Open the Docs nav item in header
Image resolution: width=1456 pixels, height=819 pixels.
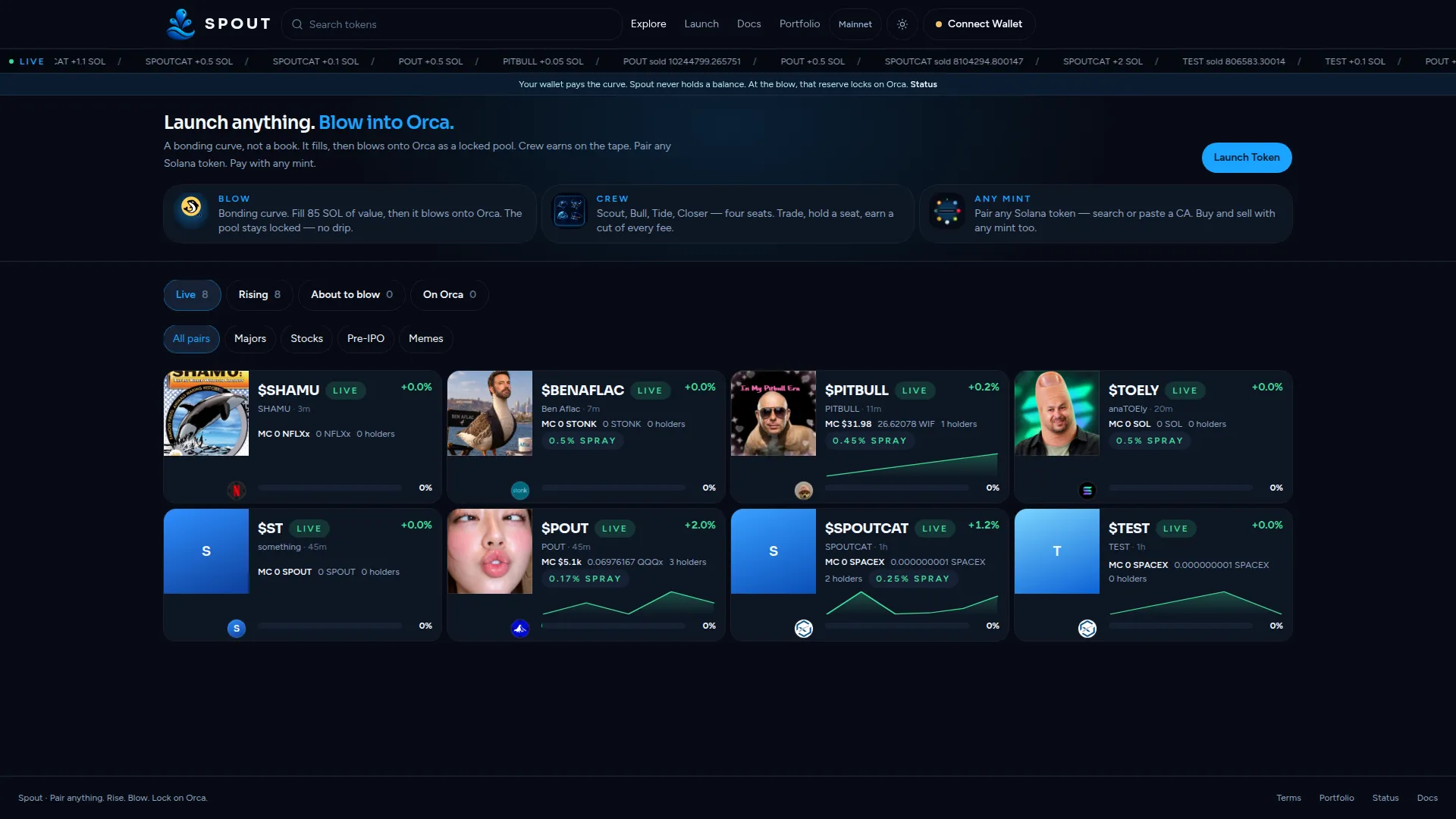pyautogui.click(x=749, y=24)
